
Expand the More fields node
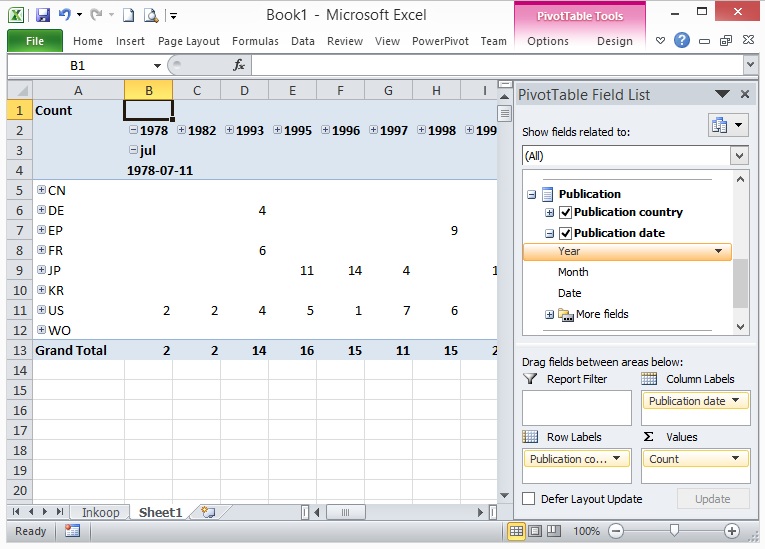[x=549, y=315]
